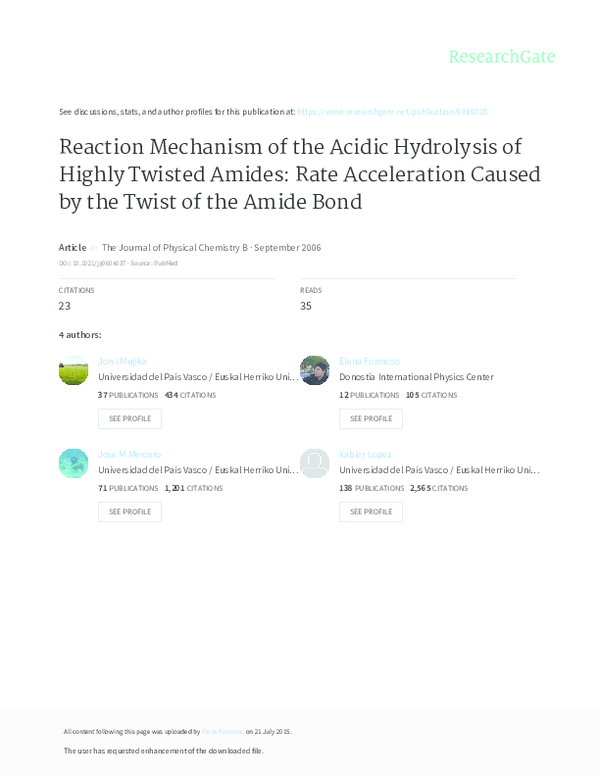Image resolution: width=600 pixels, height=776 pixels.
Task: Click Xabier Lopez's placeholder avatar
Action: coord(315,463)
